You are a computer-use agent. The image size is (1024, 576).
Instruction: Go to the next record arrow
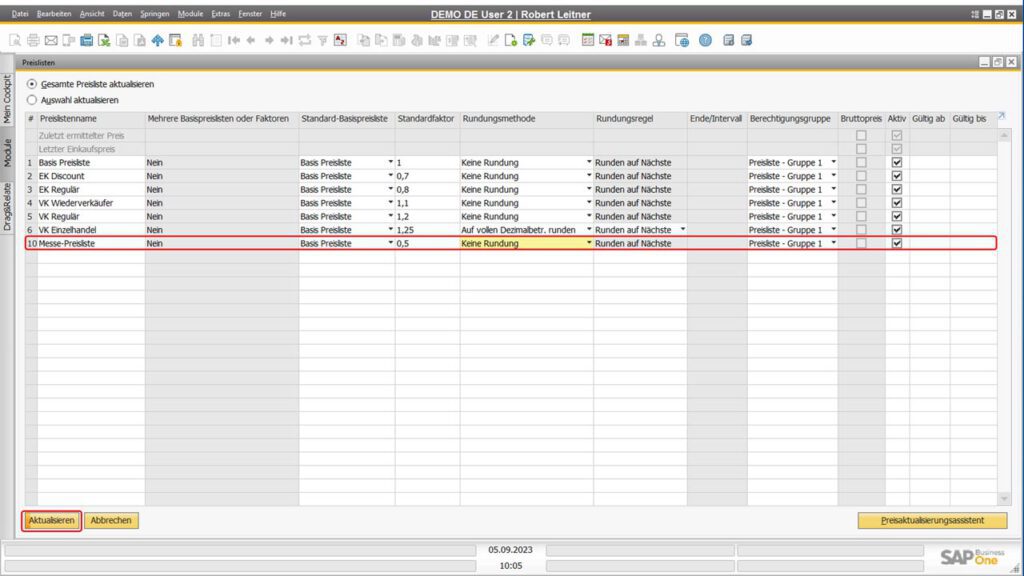pos(268,40)
